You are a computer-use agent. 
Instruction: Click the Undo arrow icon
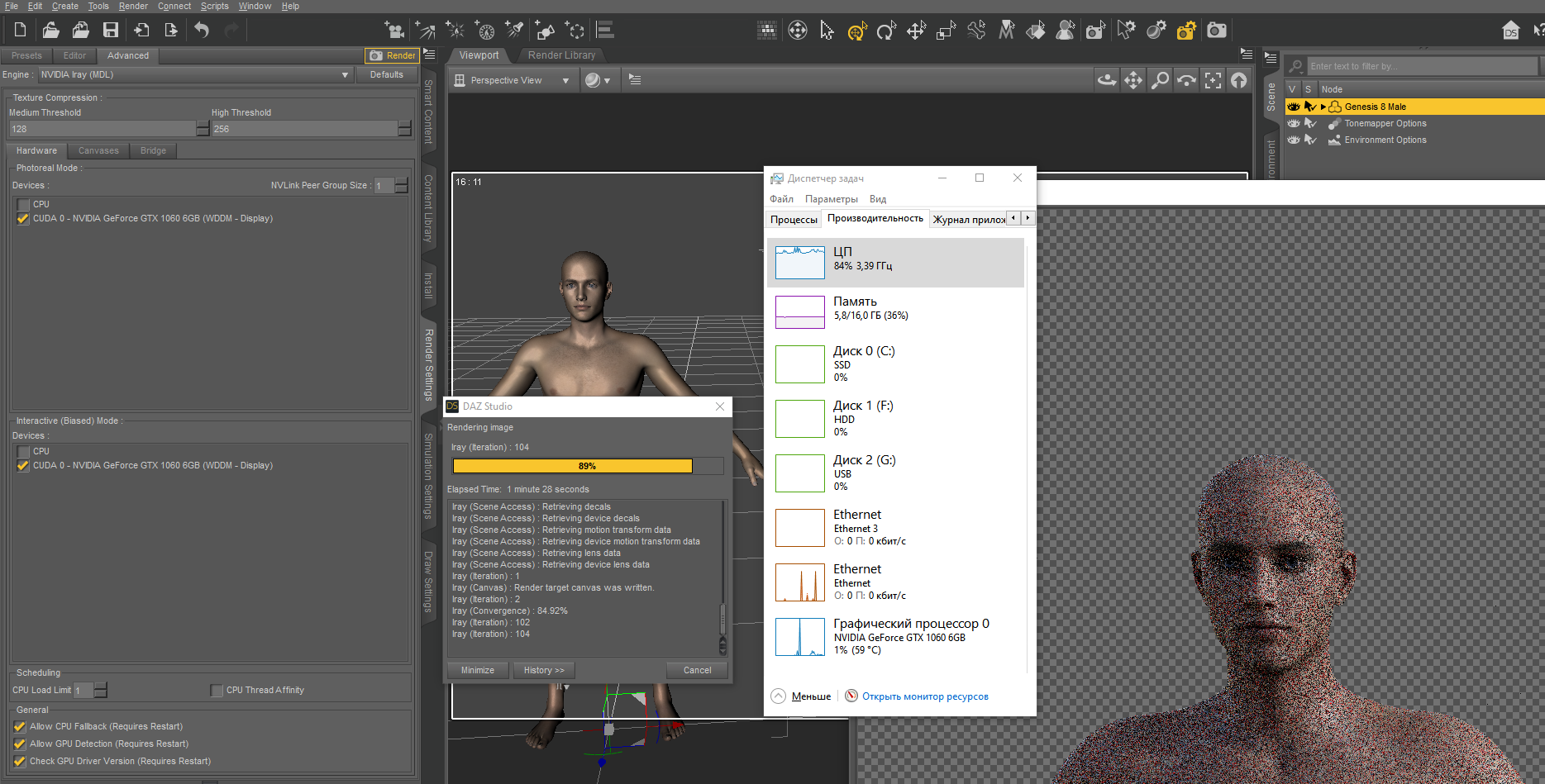[x=202, y=31]
